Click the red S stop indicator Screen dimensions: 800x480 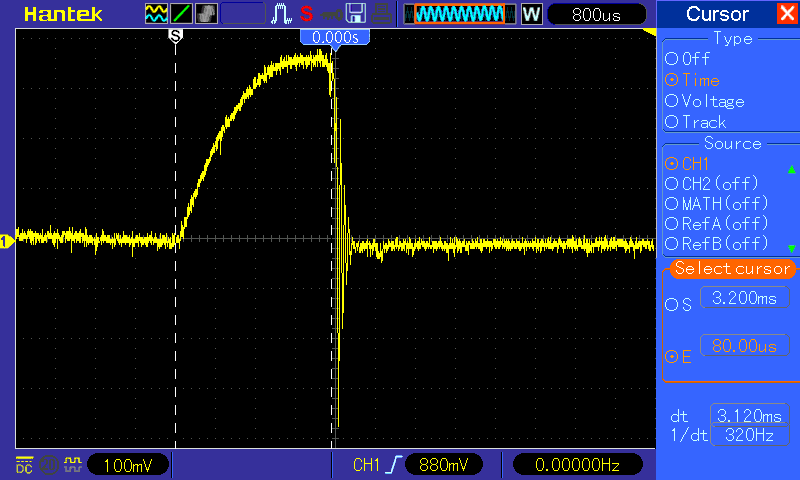(306, 14)
